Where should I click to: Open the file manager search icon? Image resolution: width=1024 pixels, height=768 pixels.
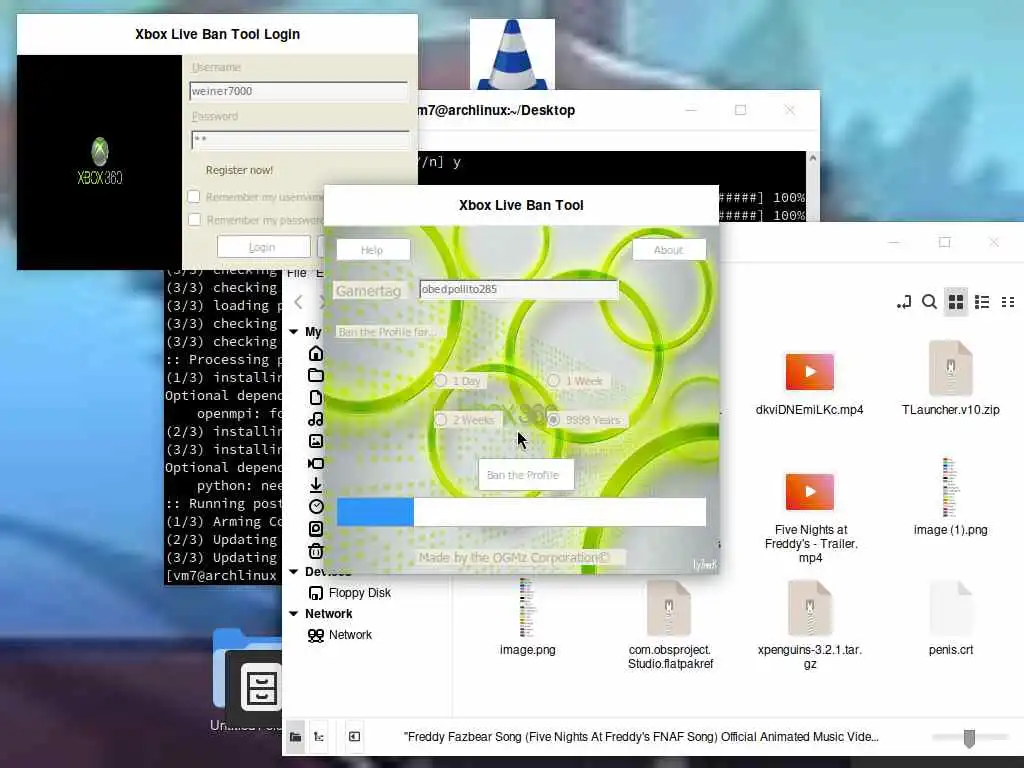(x=929, y=302)
